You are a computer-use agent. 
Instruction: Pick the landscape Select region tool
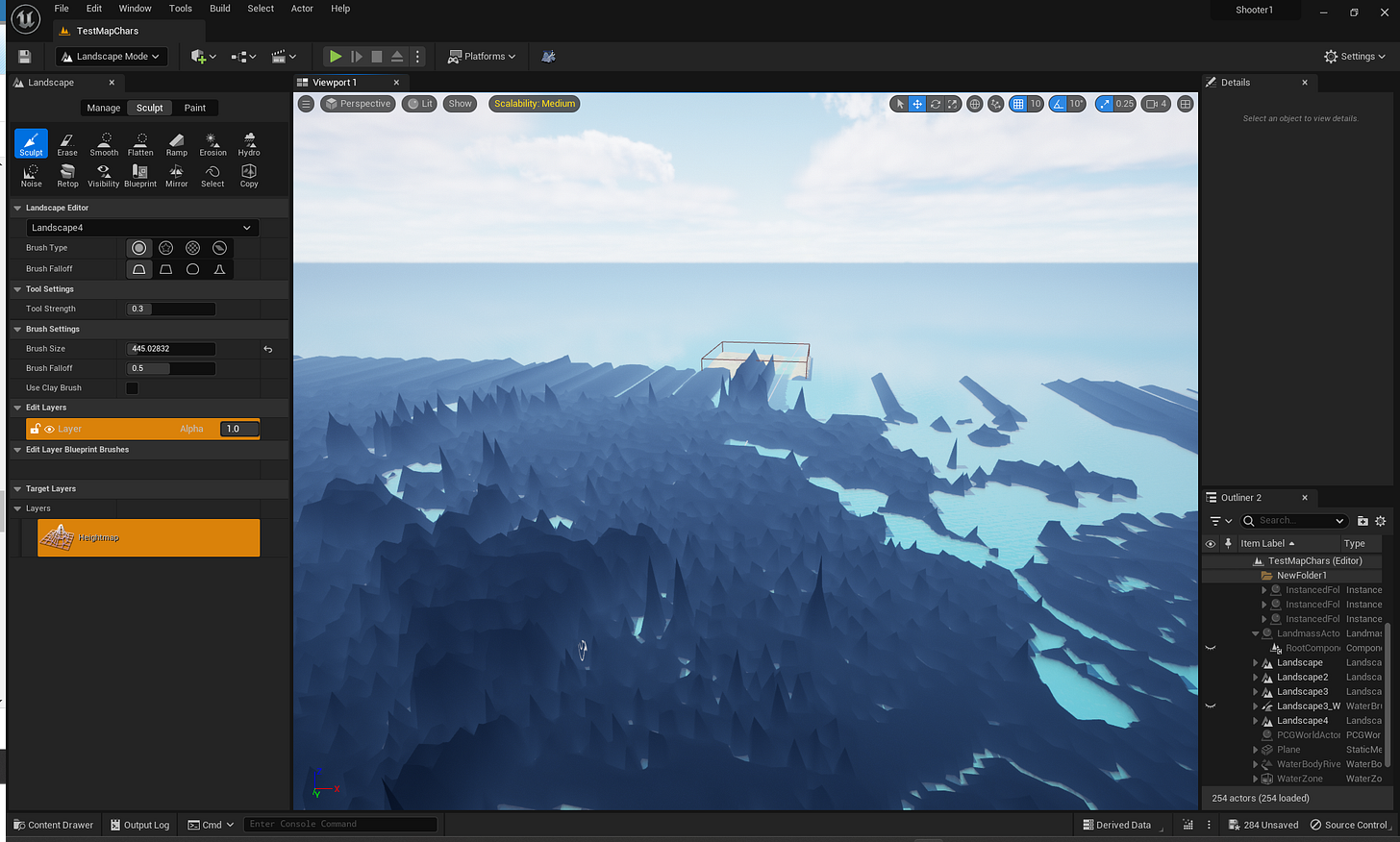[x=212, y=176]
